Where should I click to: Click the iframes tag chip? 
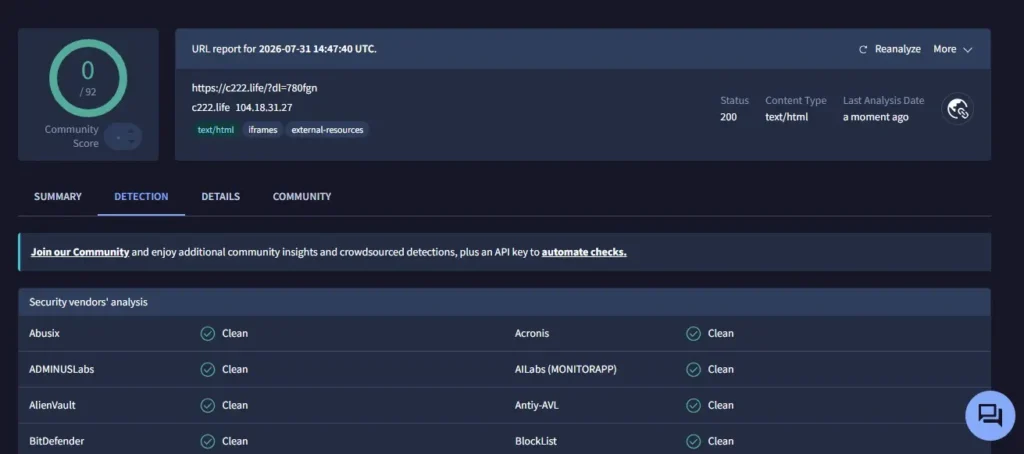click(263, 130)
